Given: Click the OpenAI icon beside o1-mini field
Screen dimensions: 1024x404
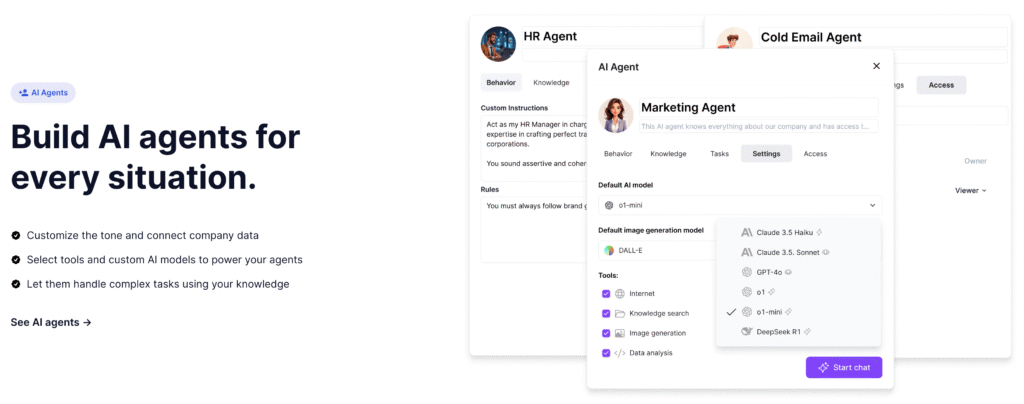Looking at the screenshot, I should [x=609, y=205].
